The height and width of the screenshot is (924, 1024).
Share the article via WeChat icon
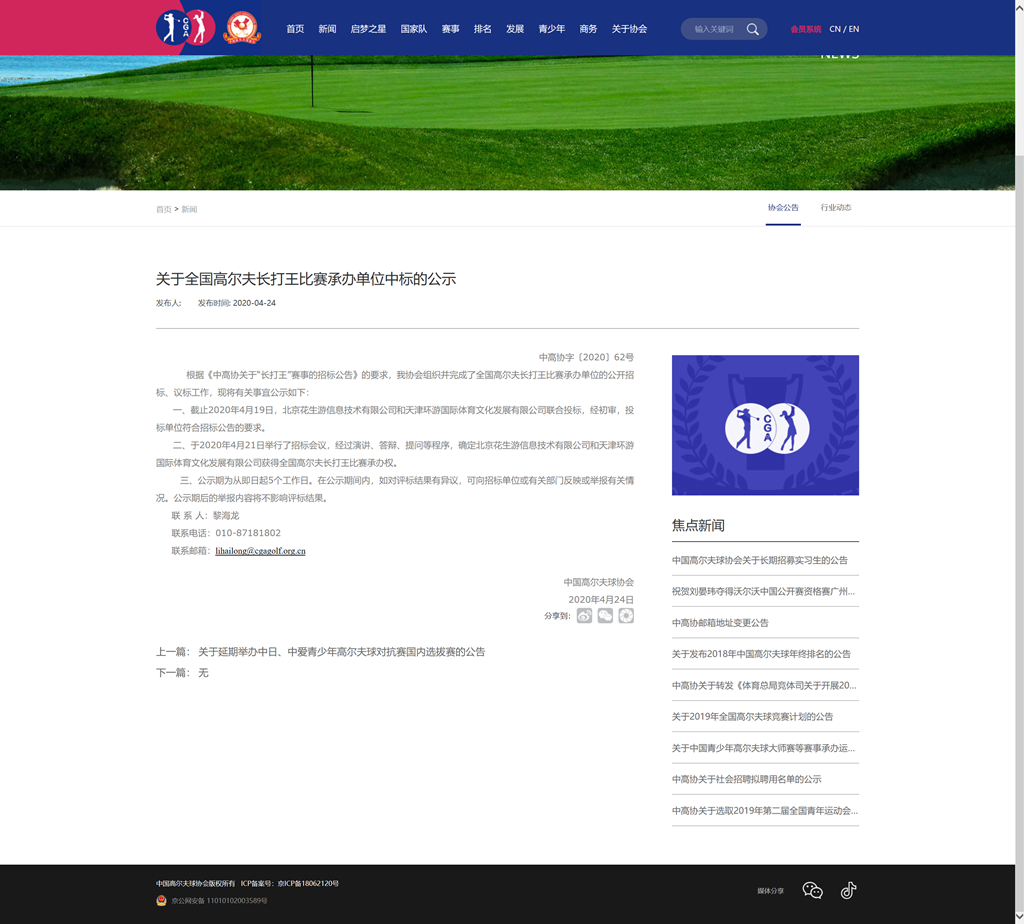click(605, 616)
